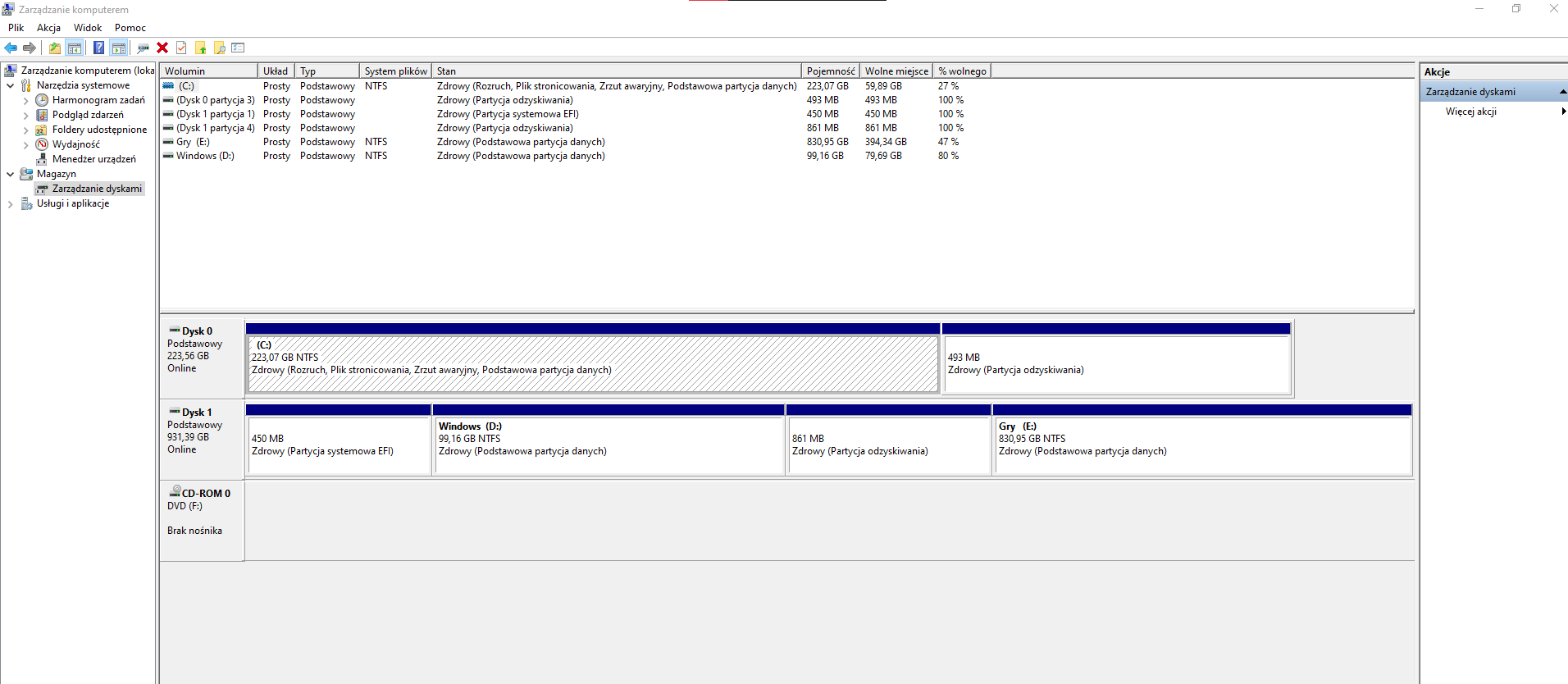
Task: Click the gray Forward arrow in toolbar
Action: tap(30, 48)
